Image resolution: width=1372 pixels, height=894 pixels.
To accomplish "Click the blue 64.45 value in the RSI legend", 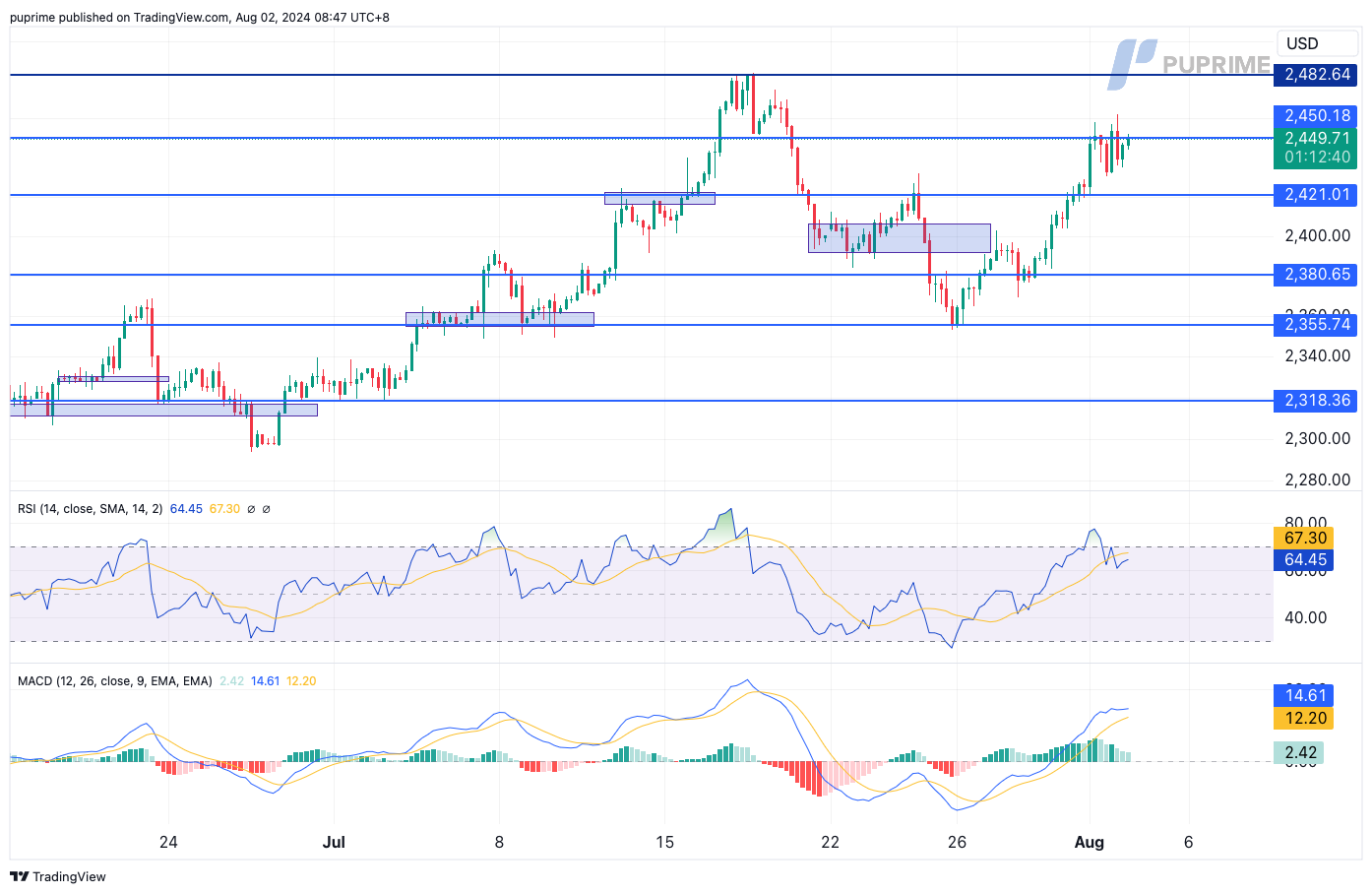I will 186,509.
